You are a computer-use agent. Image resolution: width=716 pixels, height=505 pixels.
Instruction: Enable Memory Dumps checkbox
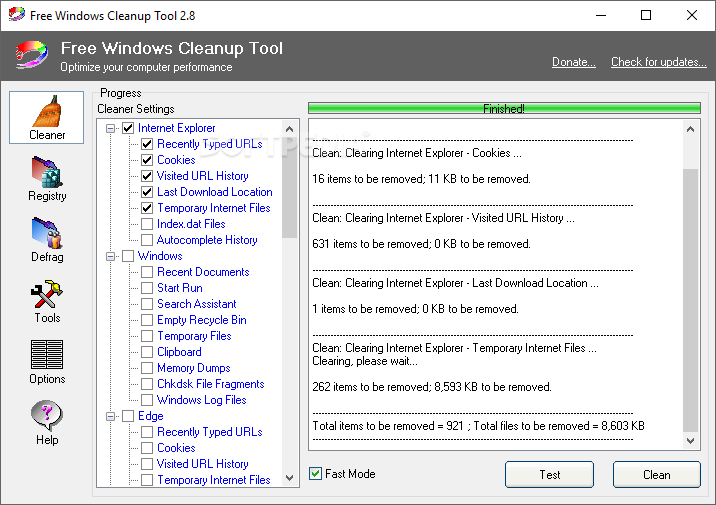pyautogui.click(x=147, y=368)
